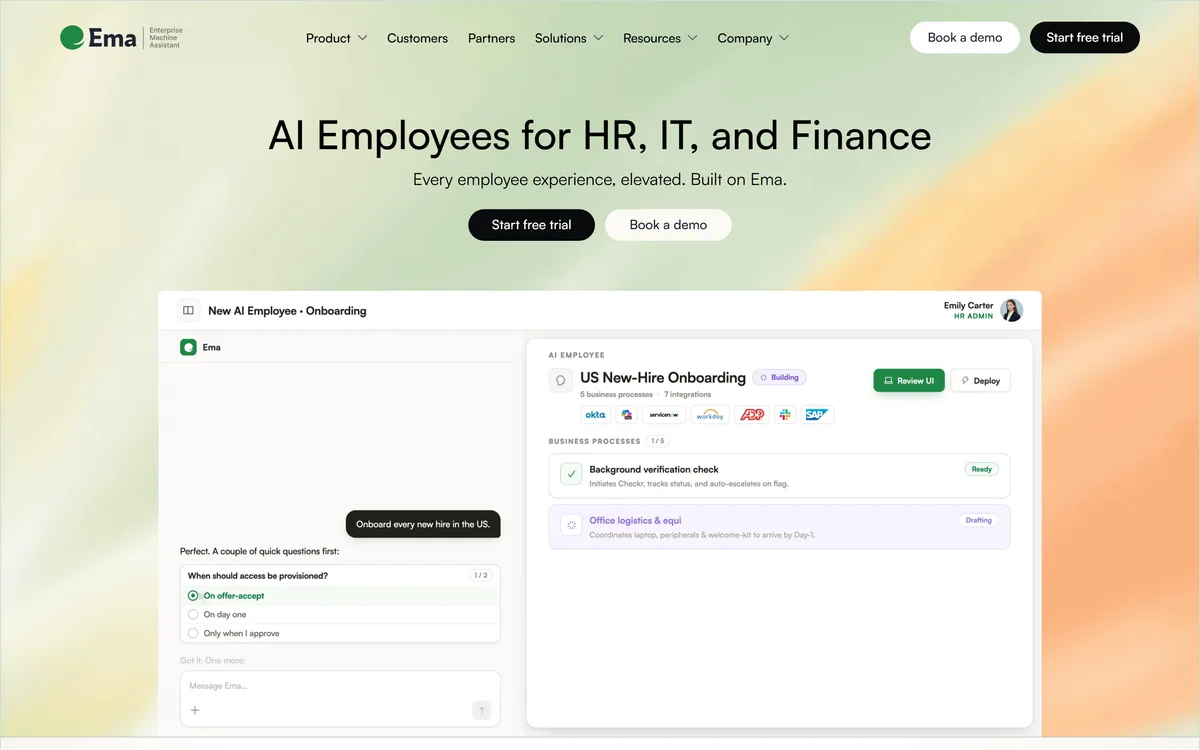The image size is (1200, 750).
Task: Click the hero Start free trial button
Action: tap(532, 225)
